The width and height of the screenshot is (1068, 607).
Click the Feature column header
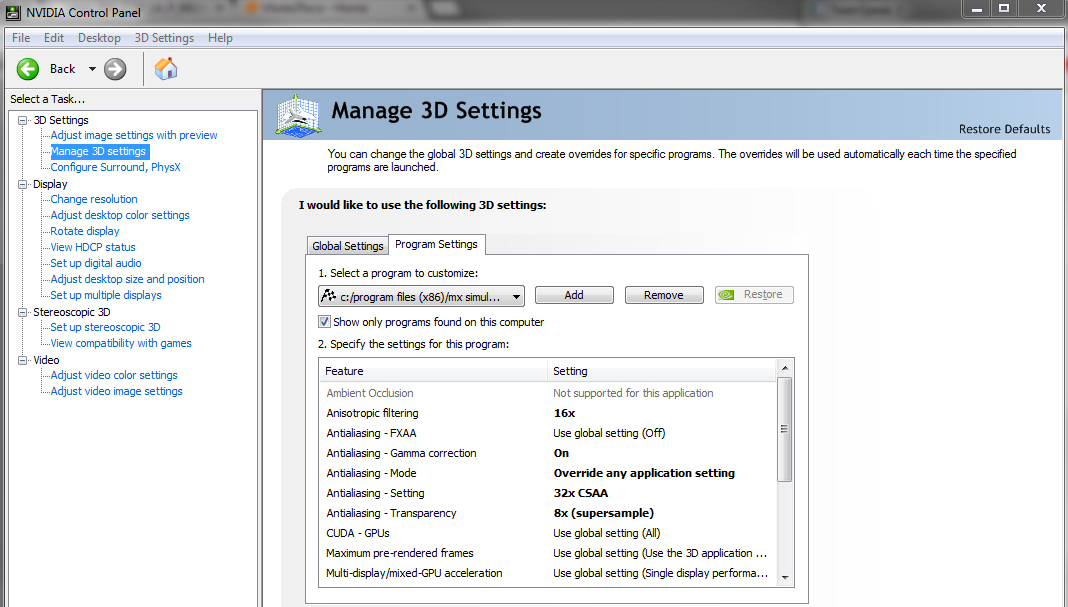tap(434, 371)
